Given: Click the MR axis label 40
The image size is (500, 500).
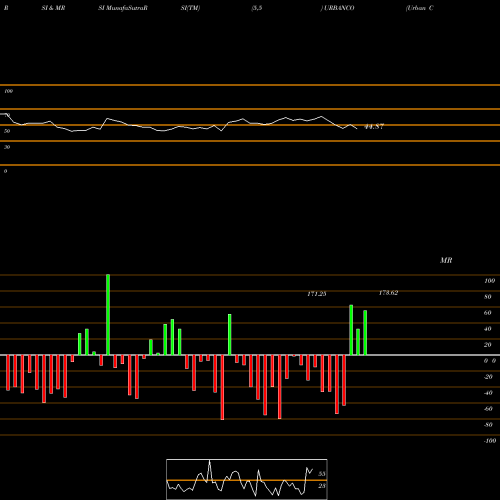Looking at the screenshot, I should coord(488,329).
